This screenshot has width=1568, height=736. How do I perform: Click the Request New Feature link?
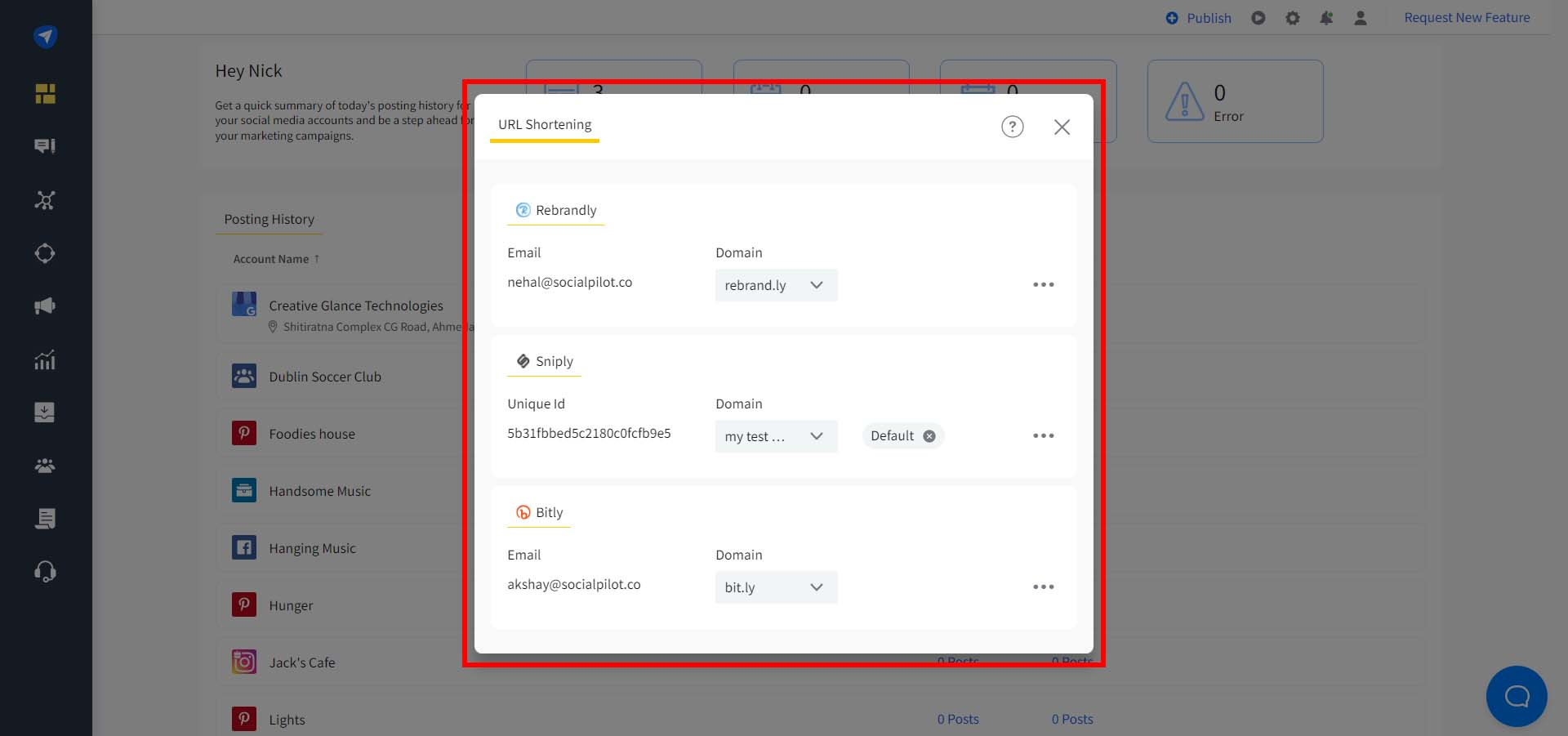pos(1467,17)
